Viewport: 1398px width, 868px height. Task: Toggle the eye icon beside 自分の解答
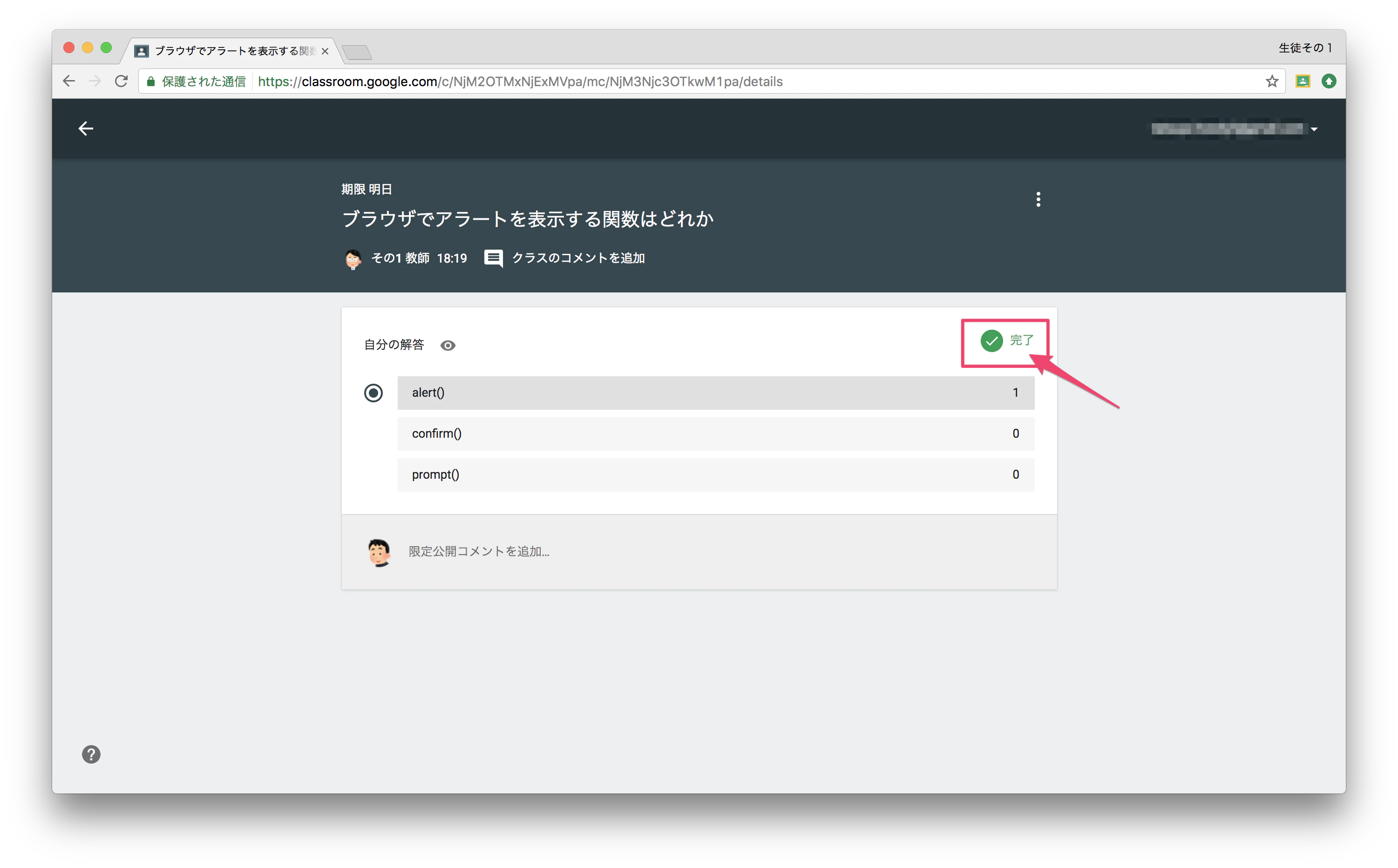coord(448,346)
